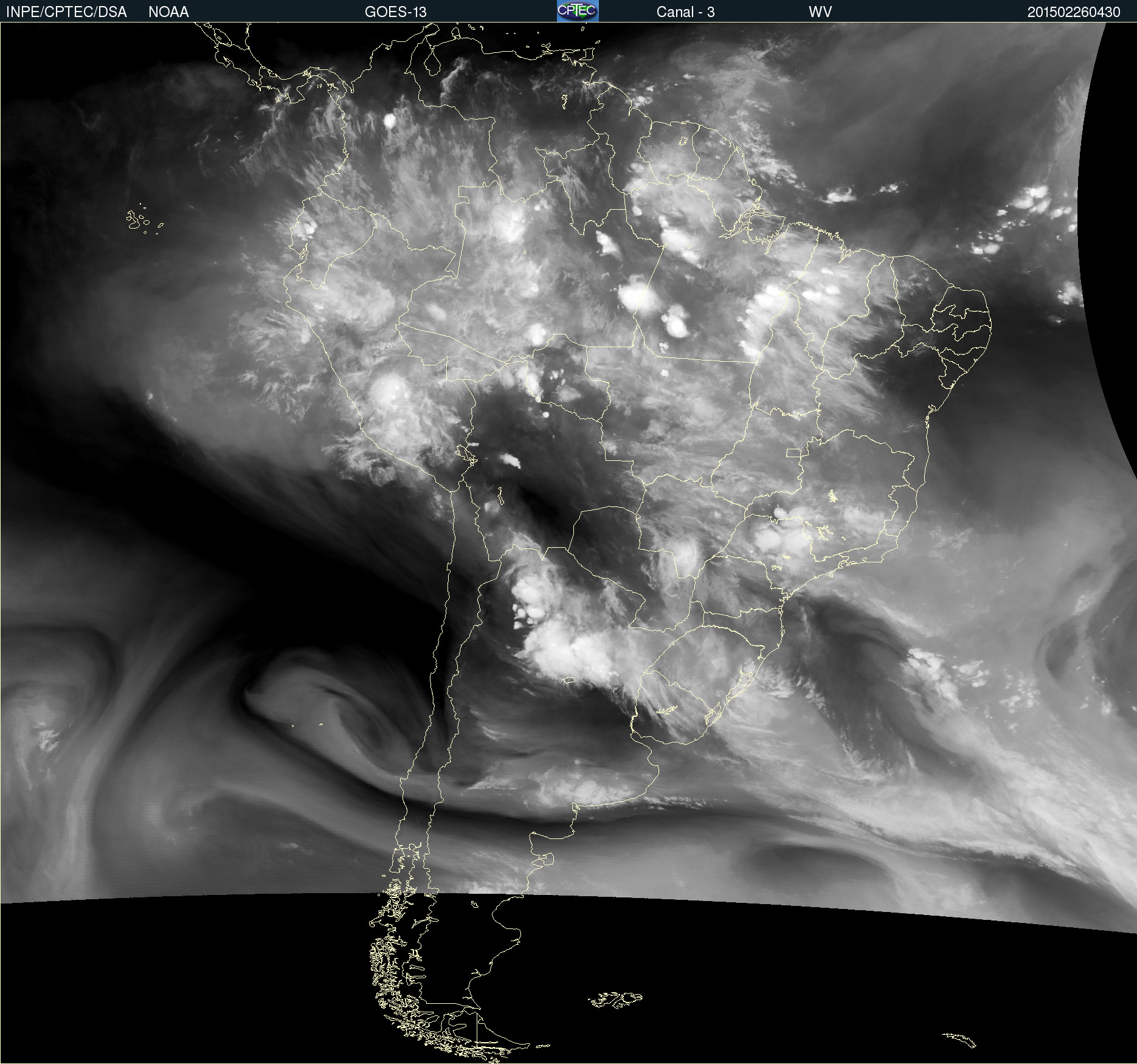Image resolution: width=1137 pixels, height=1064 pixels.
Task: Click the CPTEC logo in the header
Action: [x=577, y=11]
